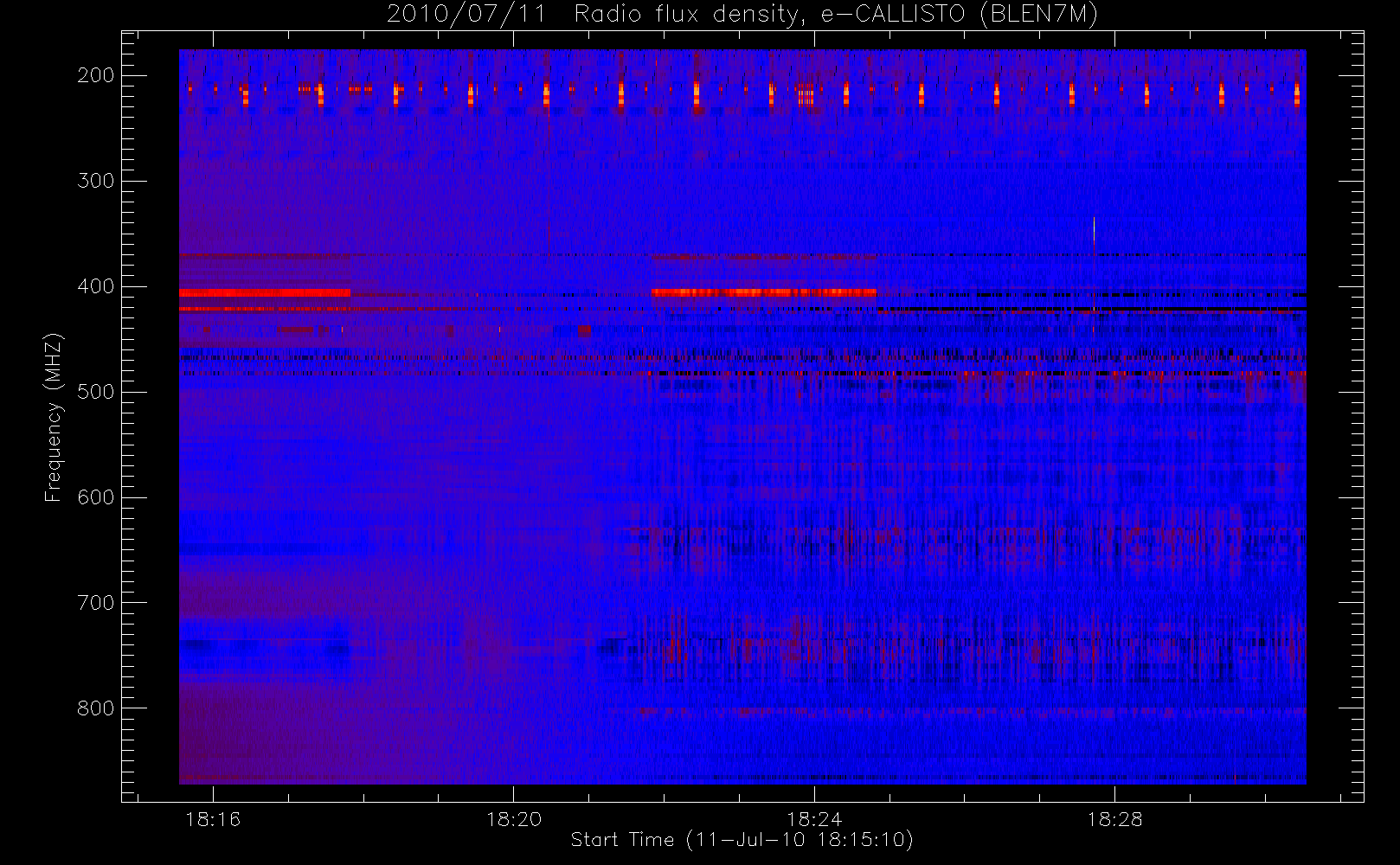Click the 18:24 time tick label

(814, 819)
